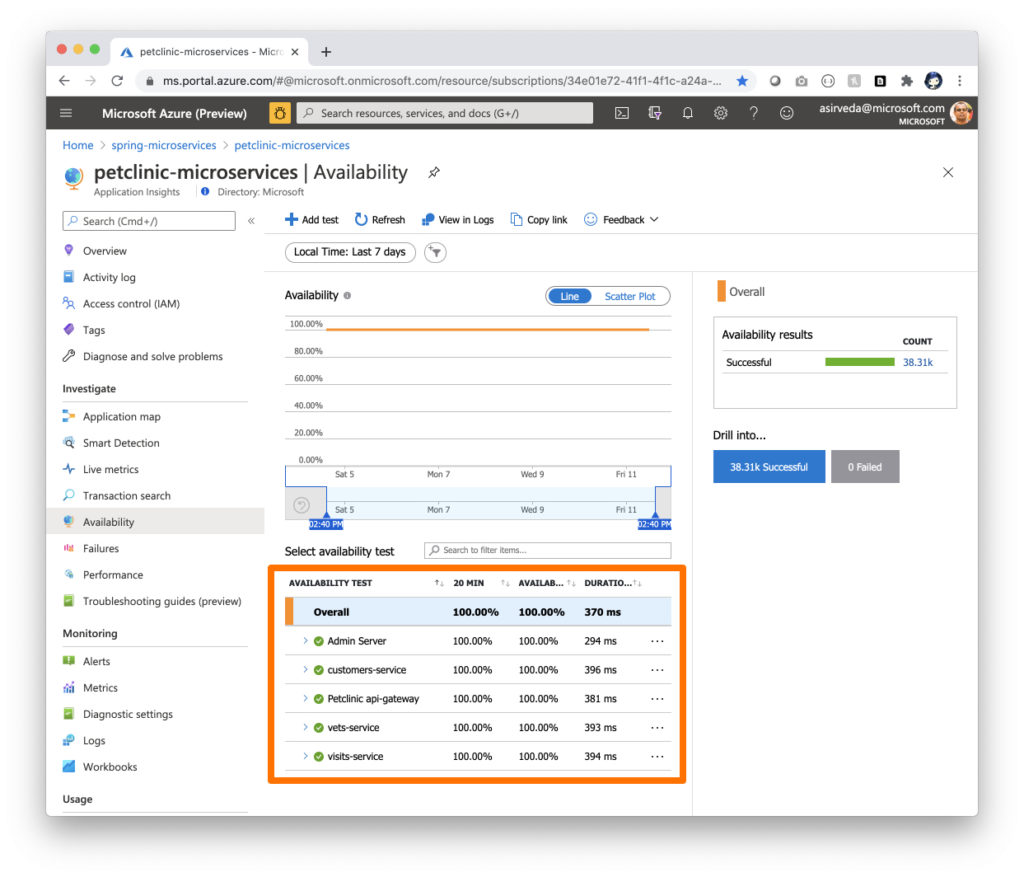
Task: Open Azure notifications bell
Action: [687, 113]
